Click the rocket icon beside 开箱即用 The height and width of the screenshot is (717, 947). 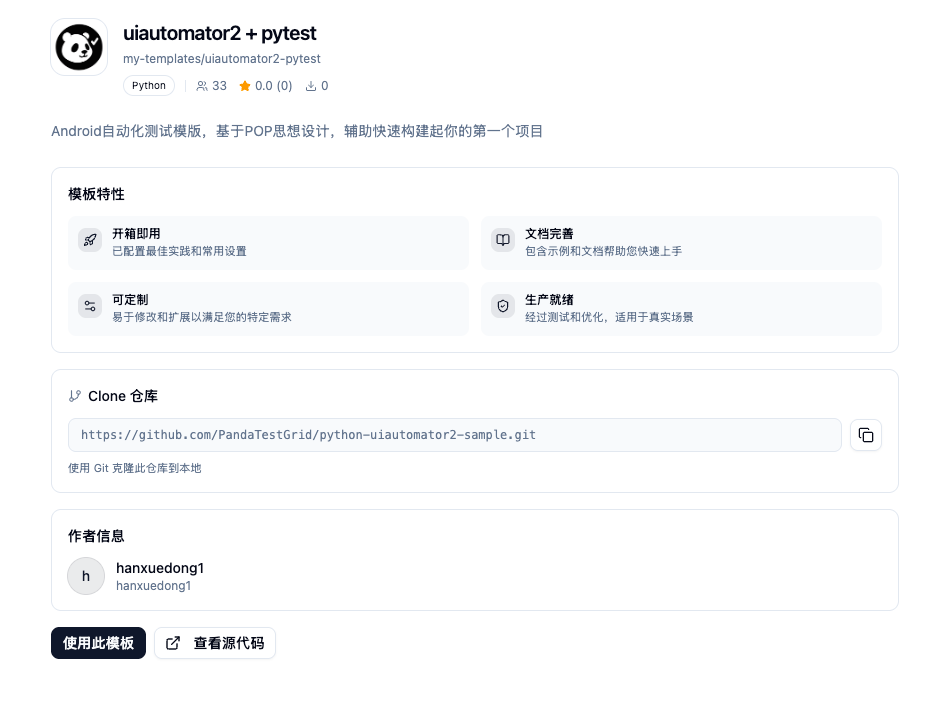(90, 240)
